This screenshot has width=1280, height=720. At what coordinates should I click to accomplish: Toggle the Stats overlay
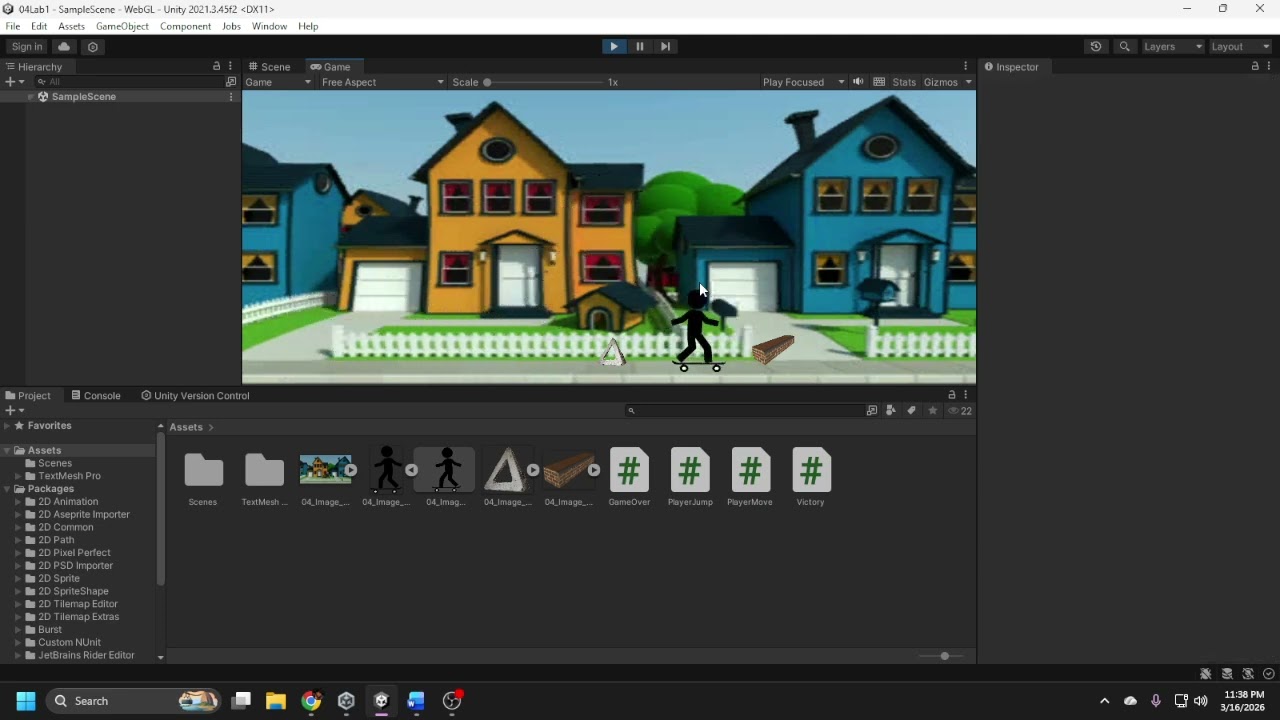pos(904,82)
